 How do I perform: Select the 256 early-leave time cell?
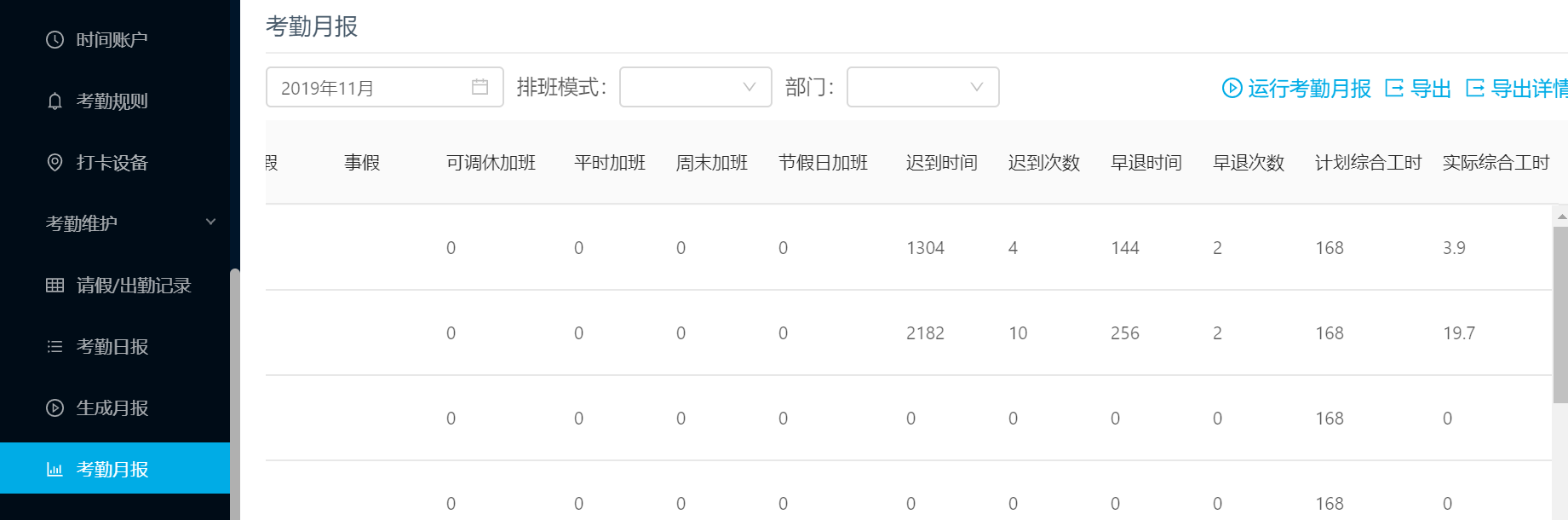pos(1125,333)
